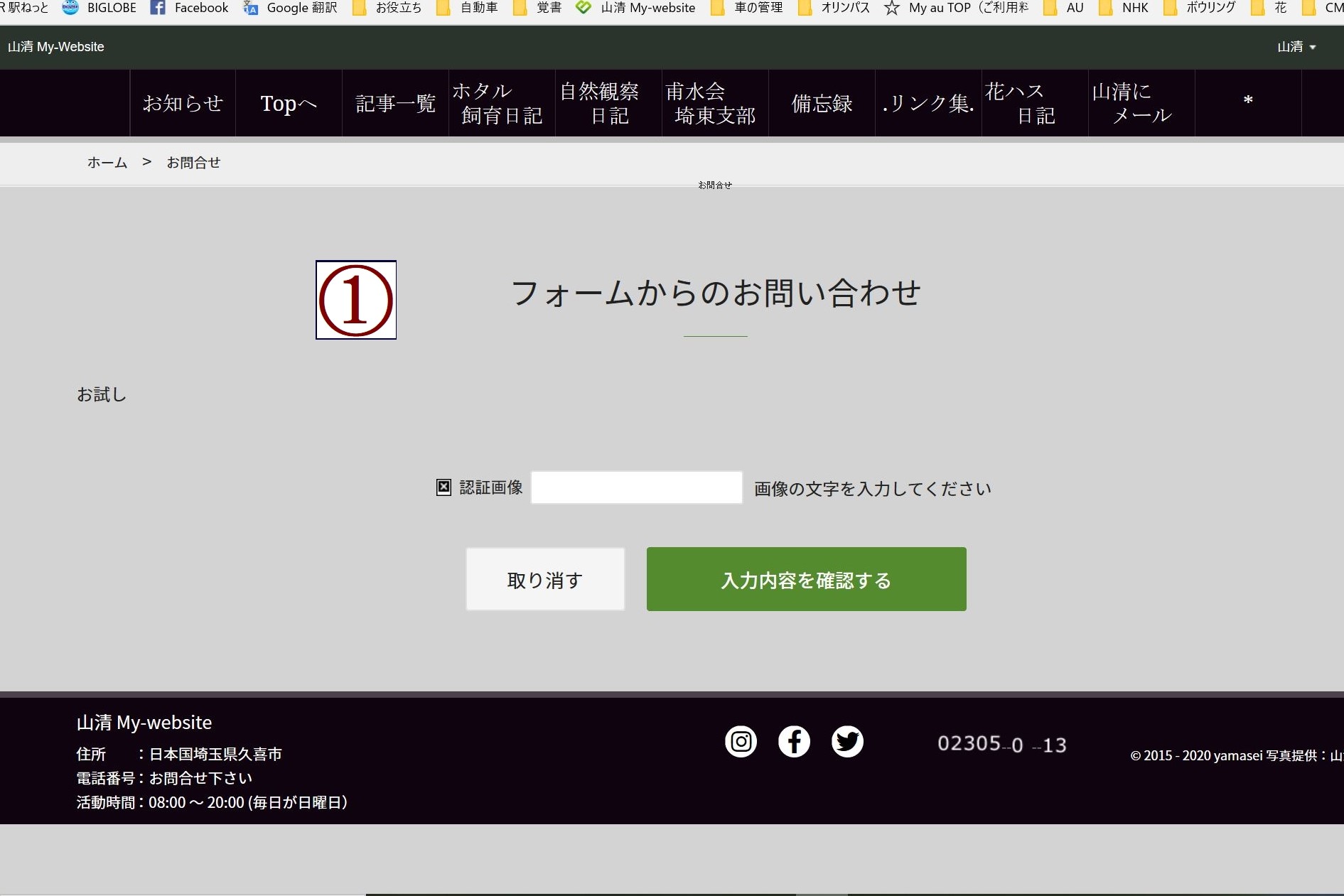Screen dimensions: 1344x896
Task: Select the Topへ menu item
Action: pyautogui.click(x=289, y=103)
